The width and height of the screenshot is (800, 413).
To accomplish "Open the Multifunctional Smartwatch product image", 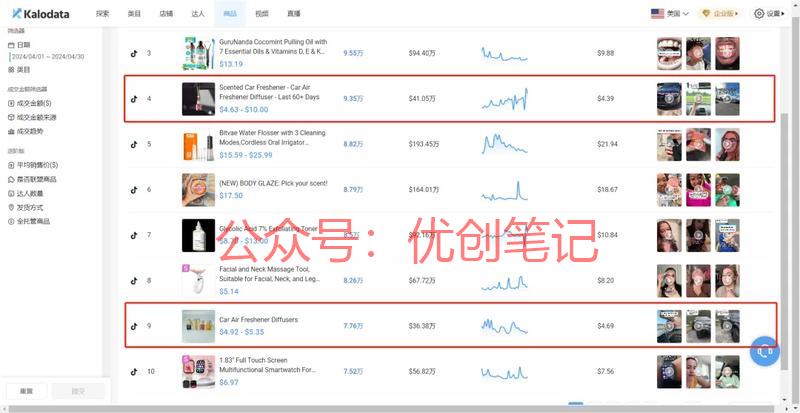I will (198, 371).
